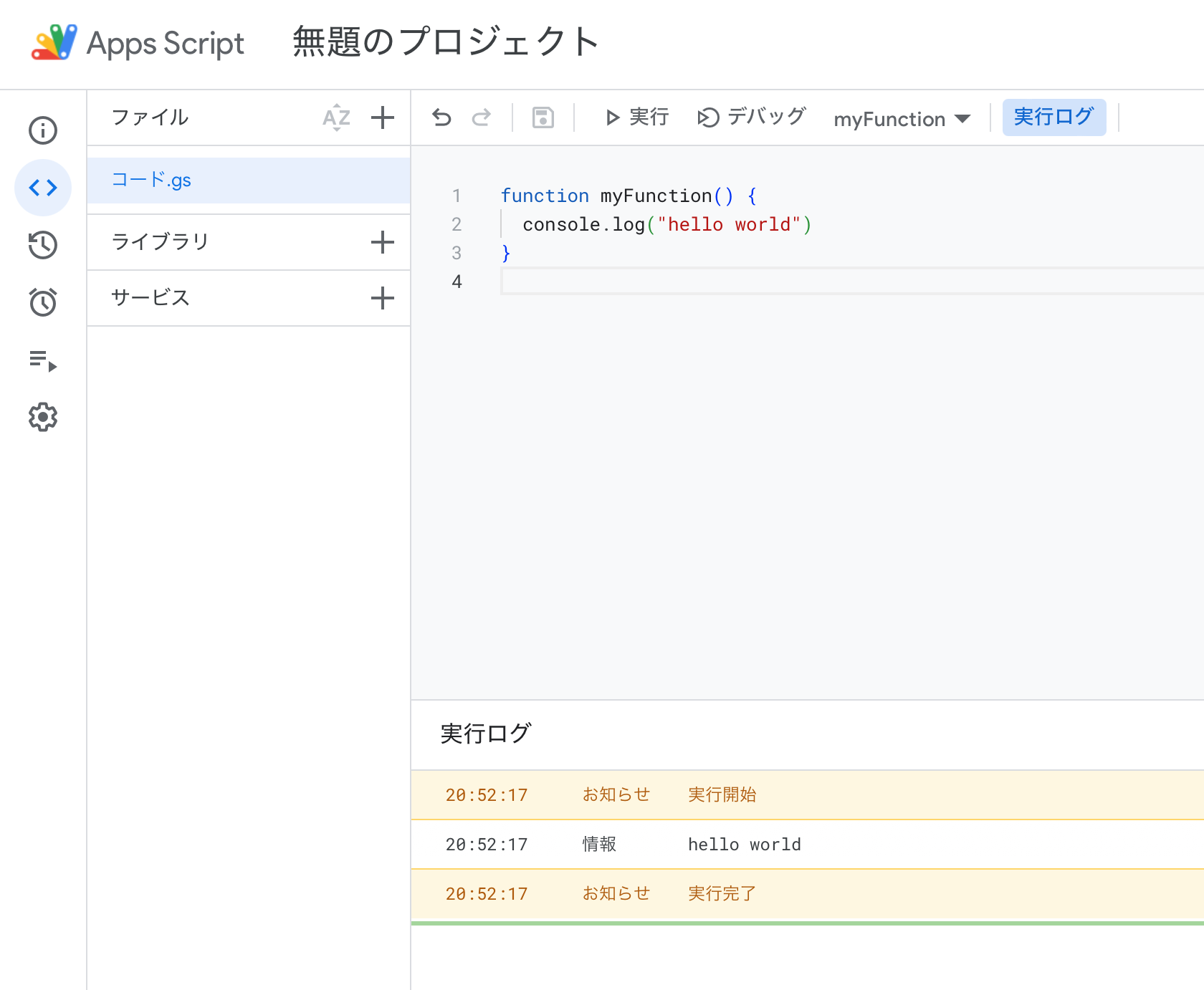Rename the 無題のプロジェクト project title
The width and height of the screenshot is (1204, 990).
pos(444,43)
